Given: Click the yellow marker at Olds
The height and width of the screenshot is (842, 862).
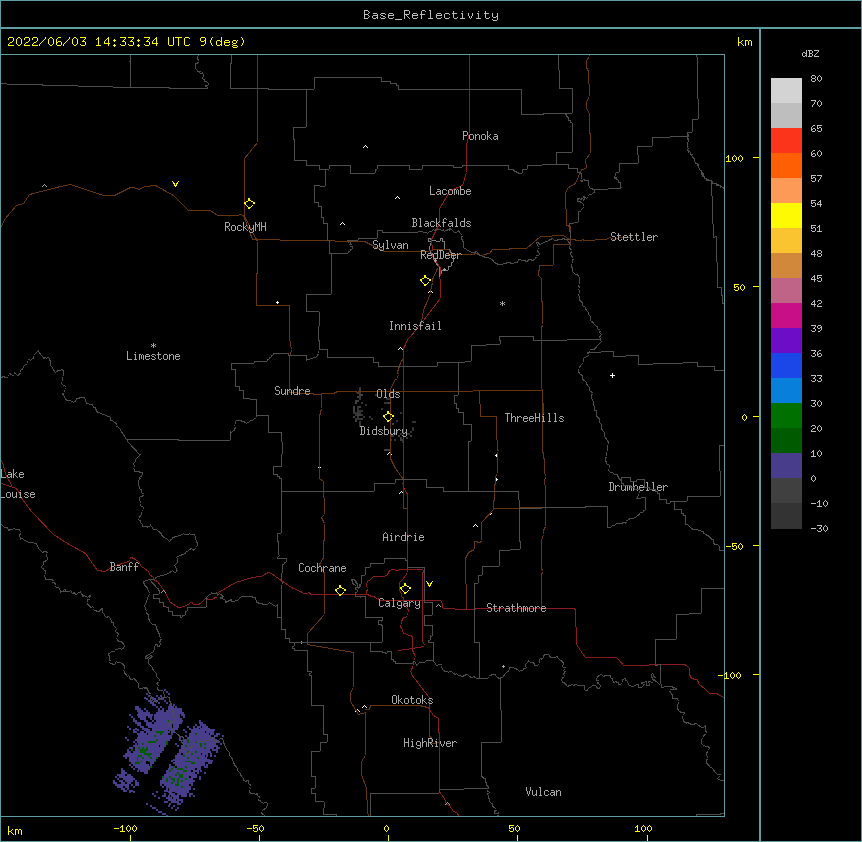Looking at the screenshot, I should click(x=388, y=417).
